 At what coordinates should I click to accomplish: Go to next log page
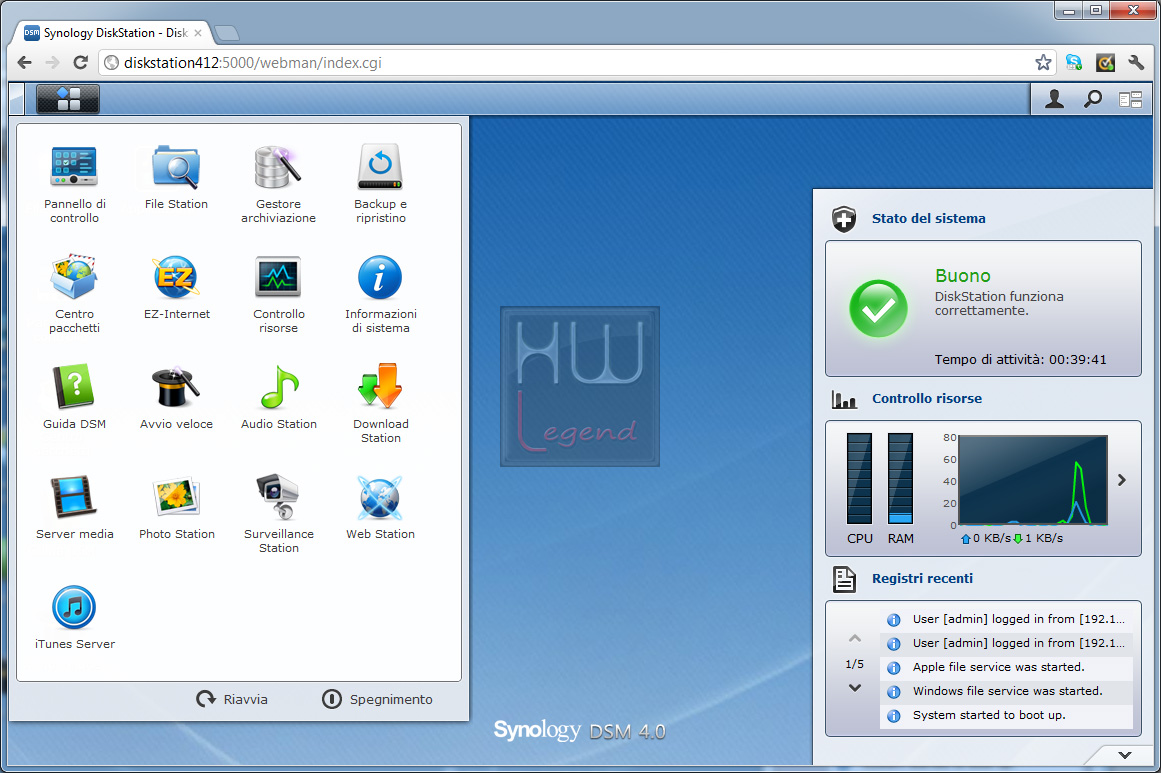pyautogui.click(x=854, y=688)
